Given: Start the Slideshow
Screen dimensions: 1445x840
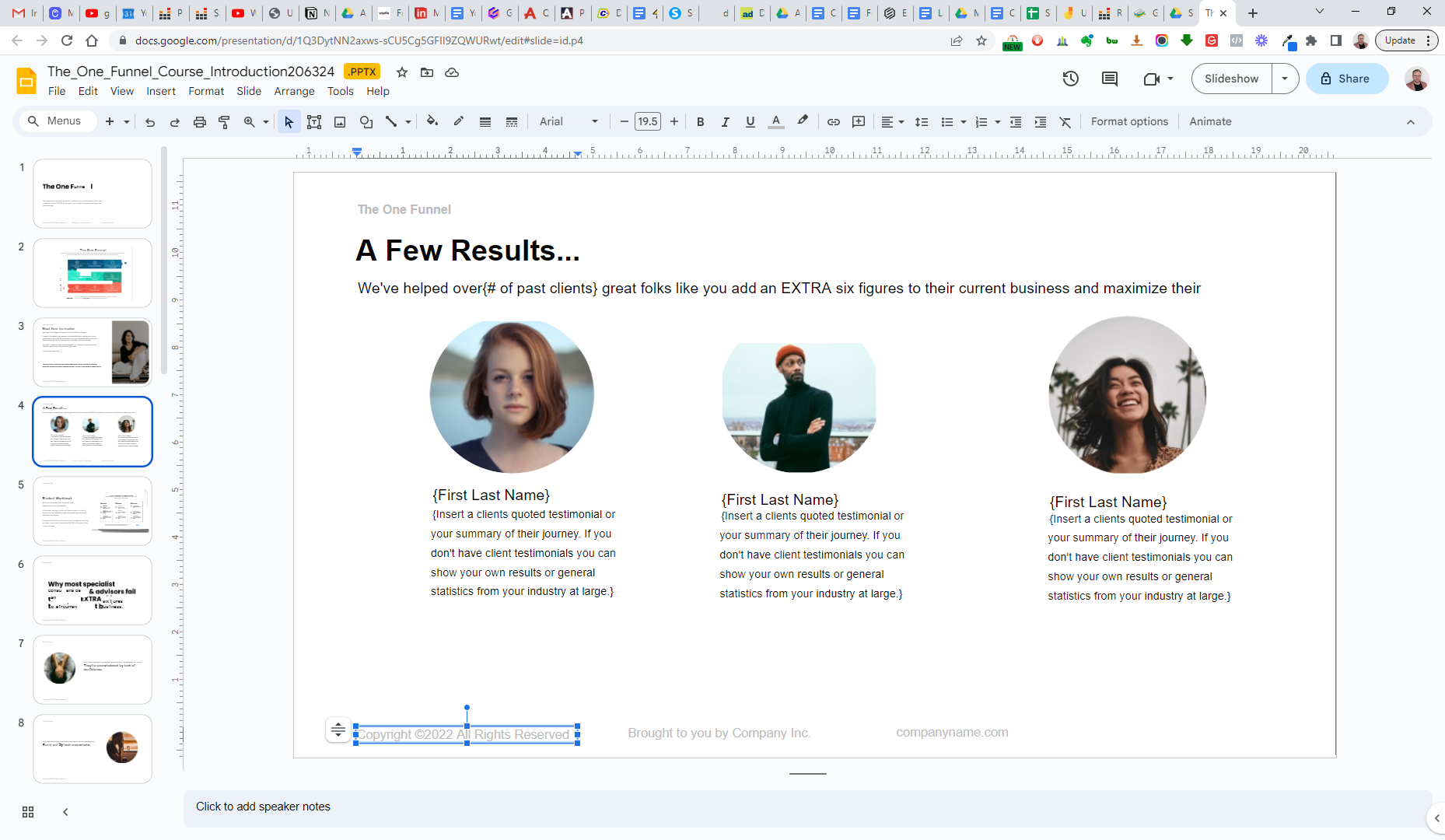Looking at the screenshot, I should click(x=1231, y=79).
